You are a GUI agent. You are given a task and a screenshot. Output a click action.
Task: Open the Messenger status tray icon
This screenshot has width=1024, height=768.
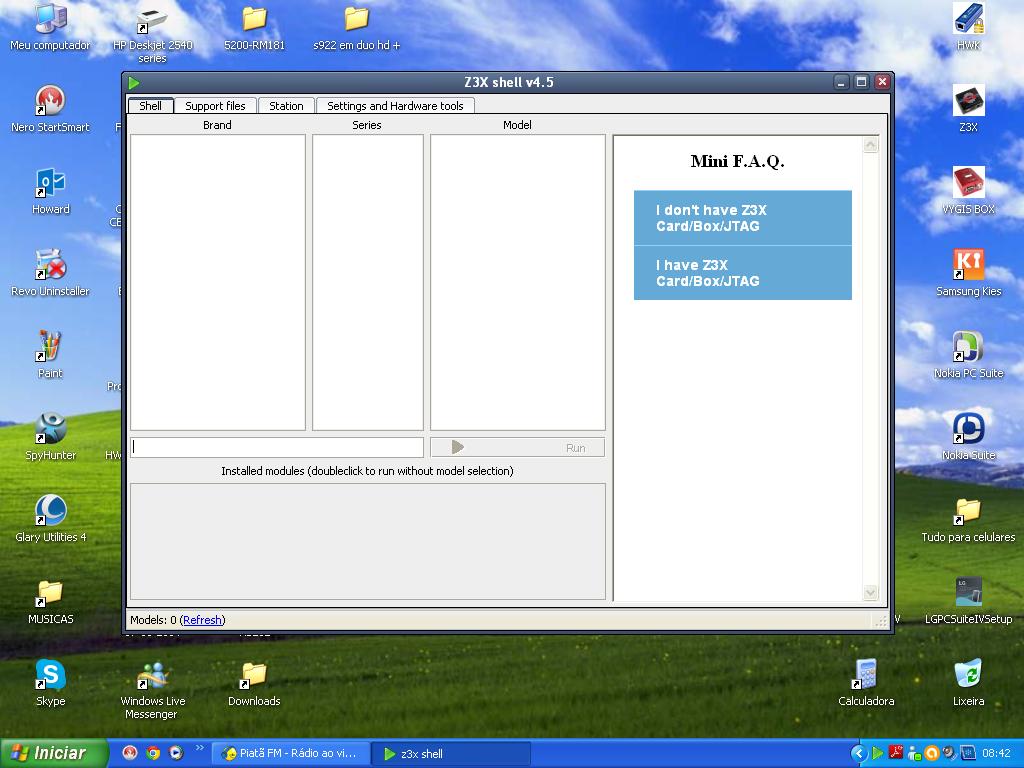tap(914, 753)
